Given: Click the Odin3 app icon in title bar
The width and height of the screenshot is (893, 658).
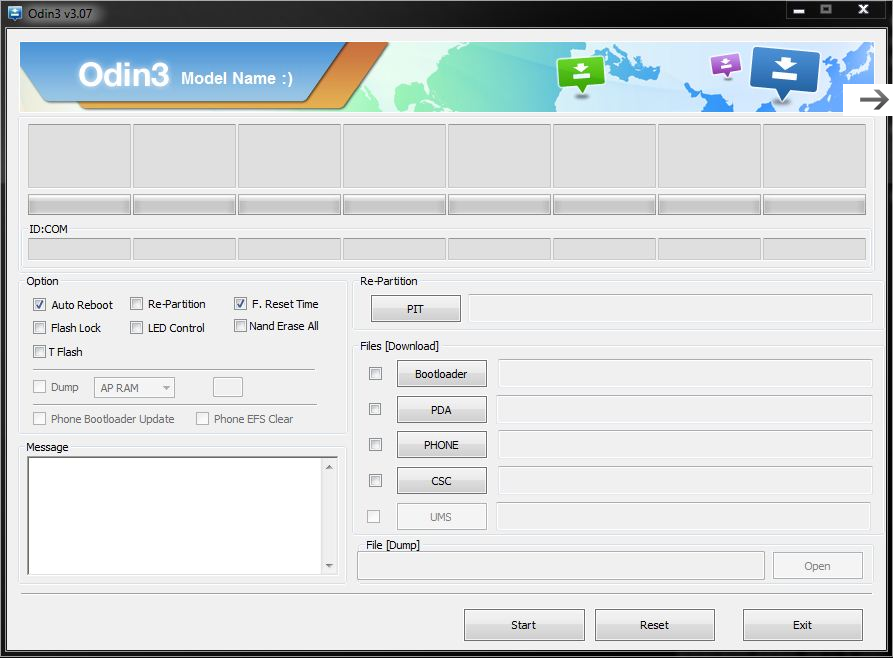Looking at the screenshot, I should [15, 13].
